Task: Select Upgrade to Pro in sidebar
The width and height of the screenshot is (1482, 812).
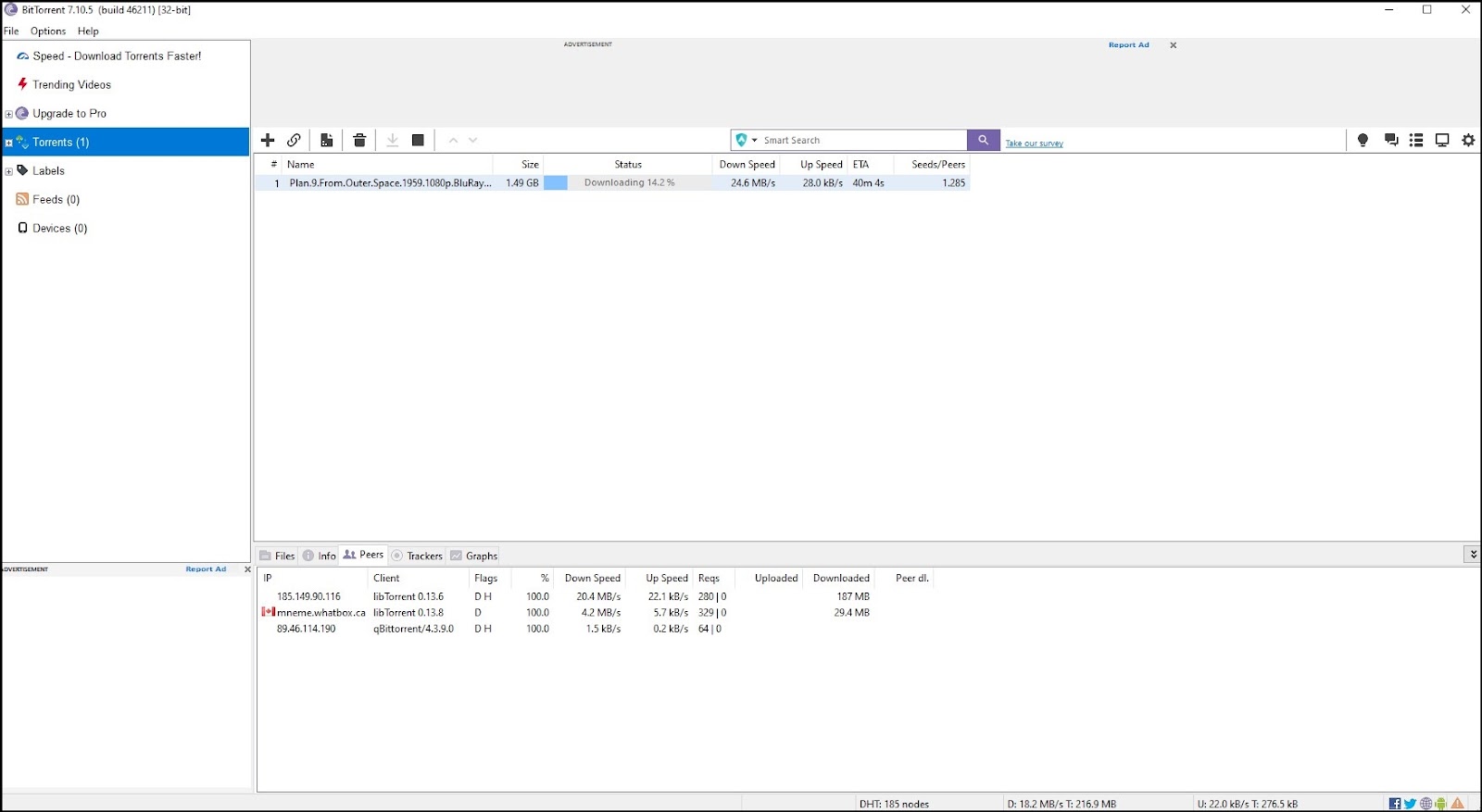Action: pos(69,113)
